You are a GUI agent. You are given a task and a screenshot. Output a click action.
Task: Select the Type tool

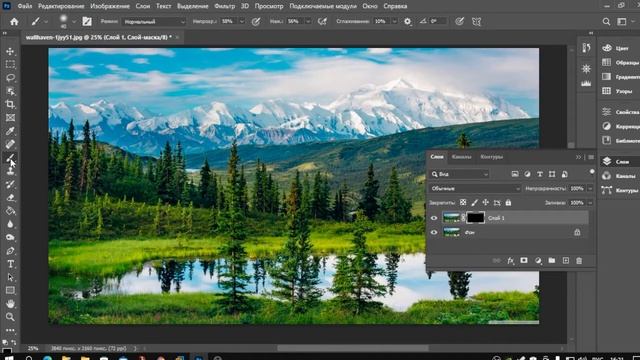(x=10, y=264)
